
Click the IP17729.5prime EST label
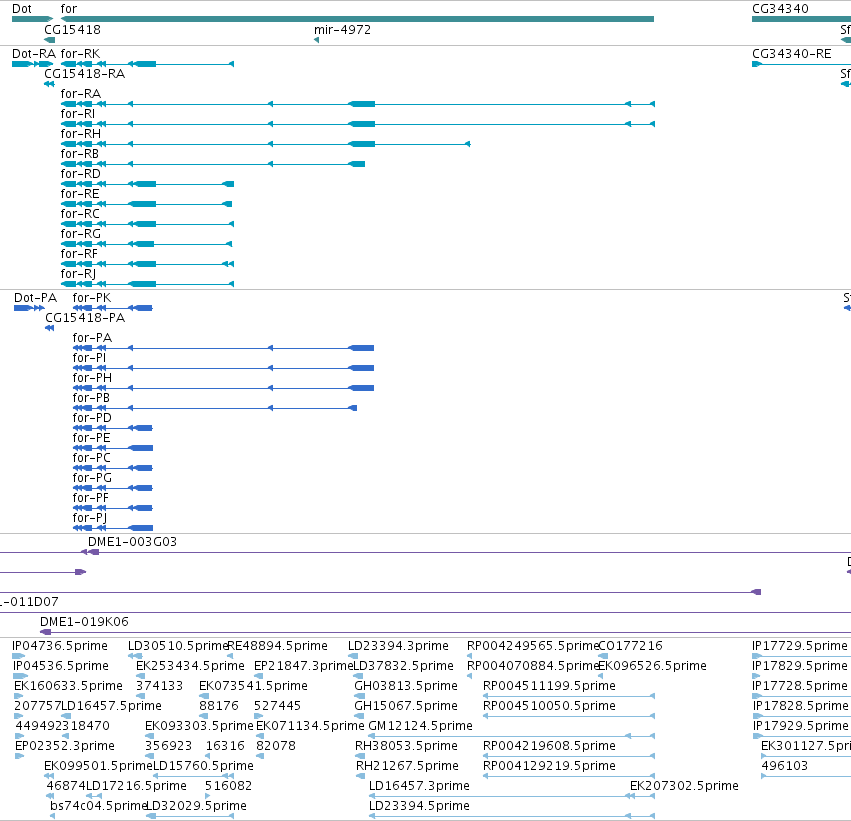[x=799, y=646]
